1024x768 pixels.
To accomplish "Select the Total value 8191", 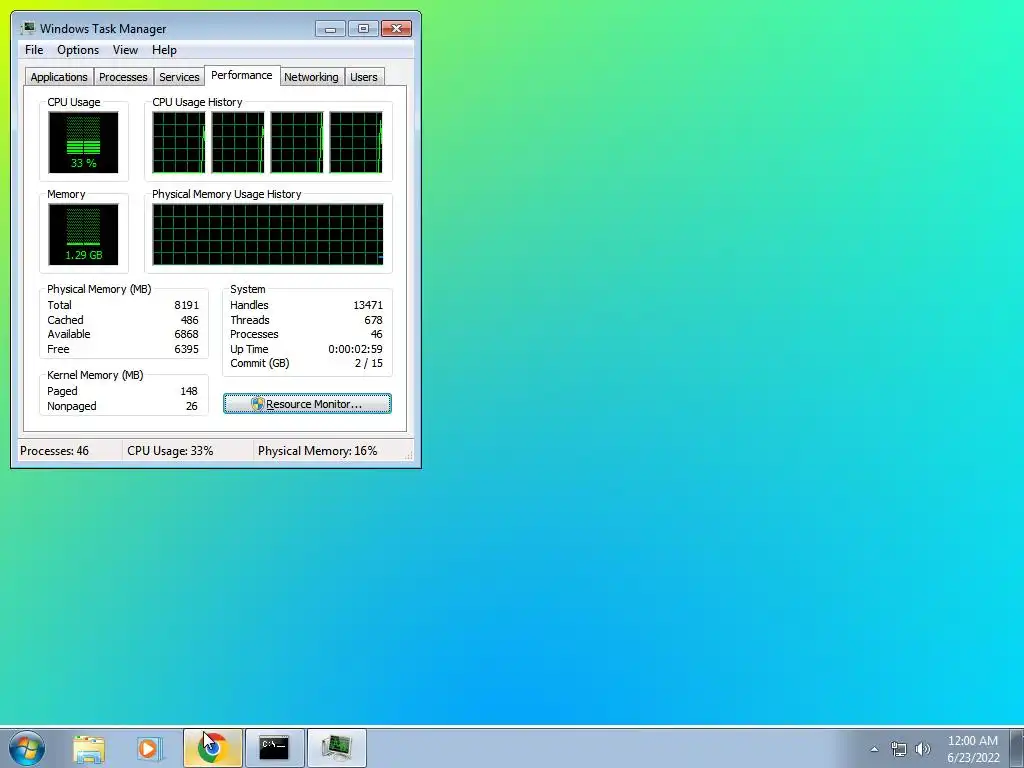I will tap(186, 305).
